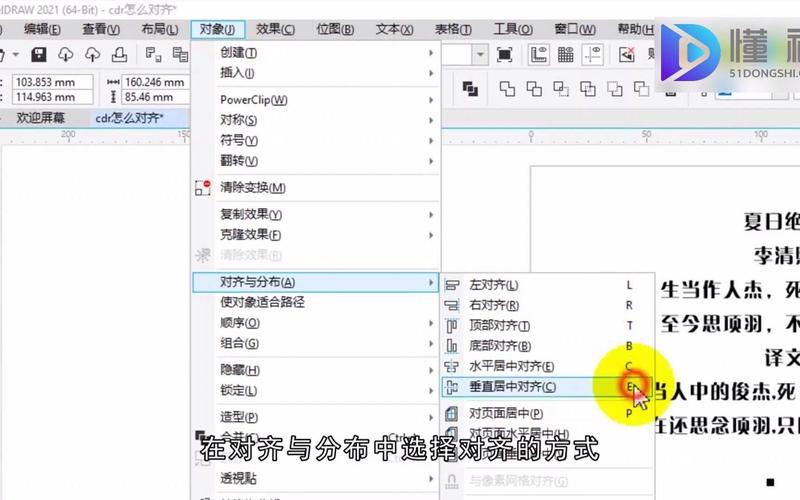Expand the 符号(Y) submenu
This screenshot has height=500, width=800.
click(x=316, y=140)
